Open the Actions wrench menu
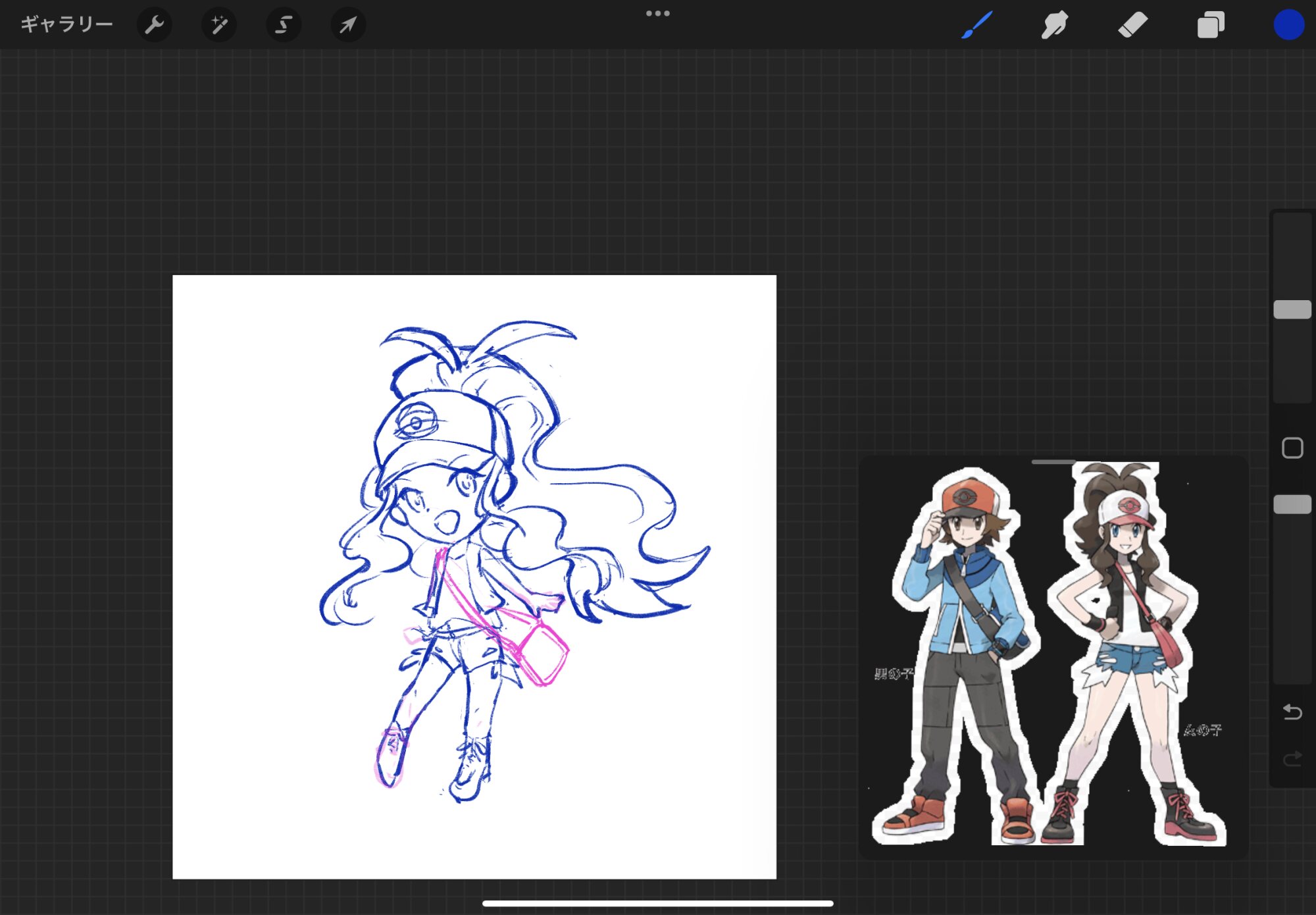Screen dimensions: 1316x915 [x=154, y=25]
